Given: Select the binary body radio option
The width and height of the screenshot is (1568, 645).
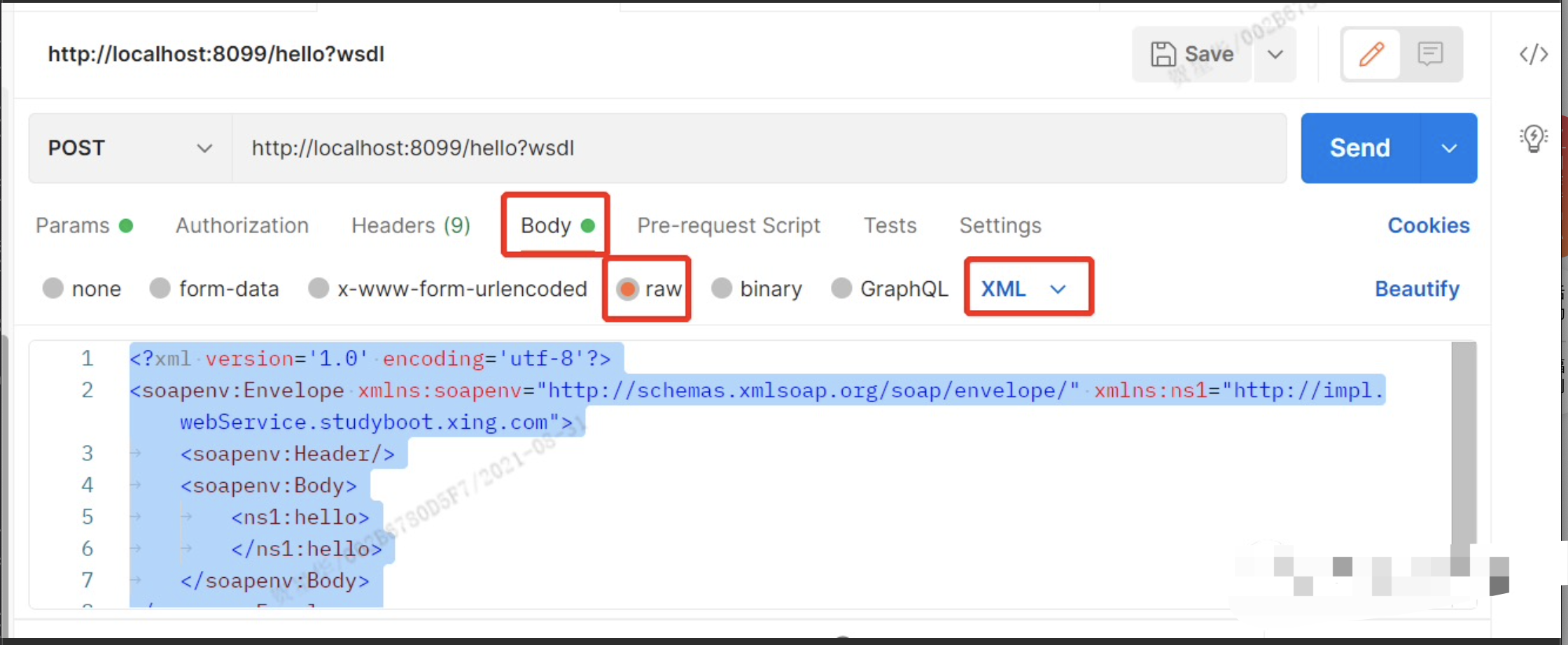Looking at the screenshot, I should pyautogui.click(x=722, y=289).
